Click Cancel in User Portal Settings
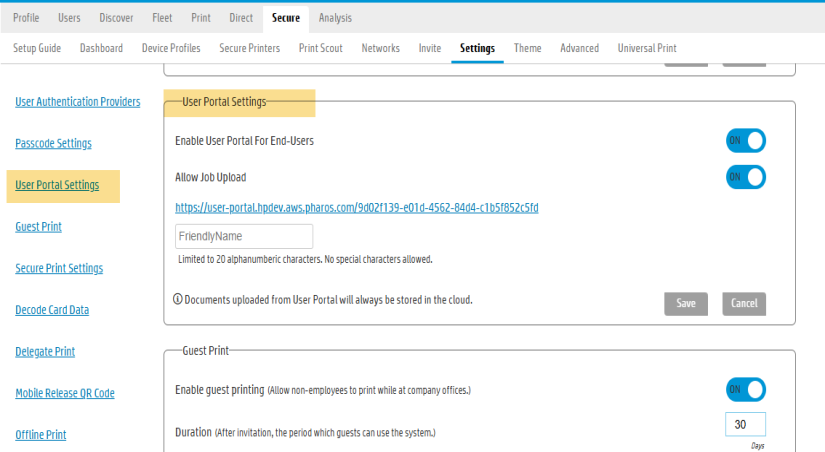 point(743,304)
